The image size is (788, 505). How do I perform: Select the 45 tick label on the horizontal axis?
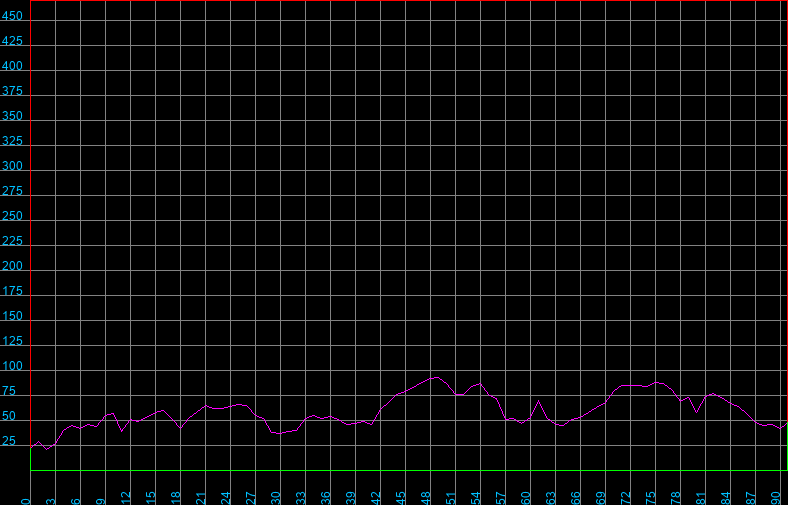click(401, 498)
